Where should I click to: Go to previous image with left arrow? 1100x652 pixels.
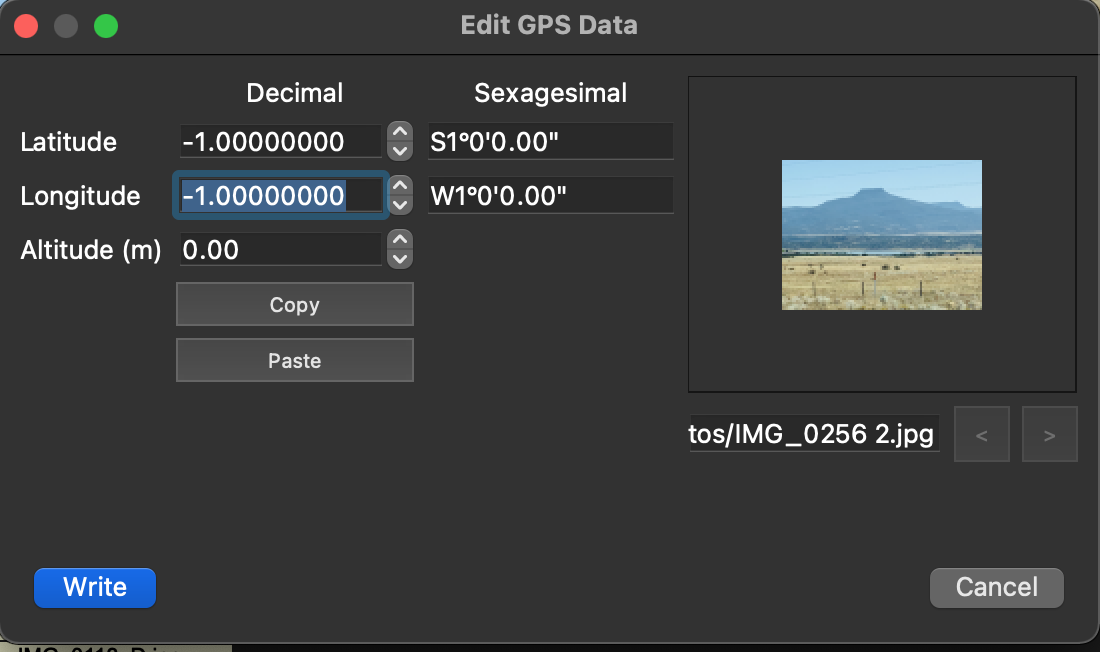click(x=982, y=435)
